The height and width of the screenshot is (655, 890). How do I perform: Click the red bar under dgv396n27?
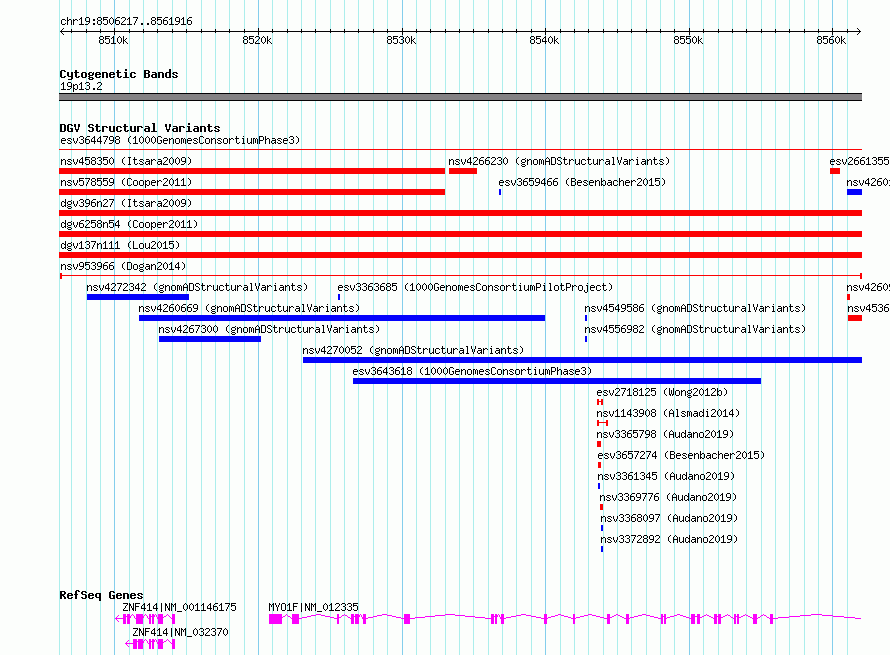click(x=460, y=213)
